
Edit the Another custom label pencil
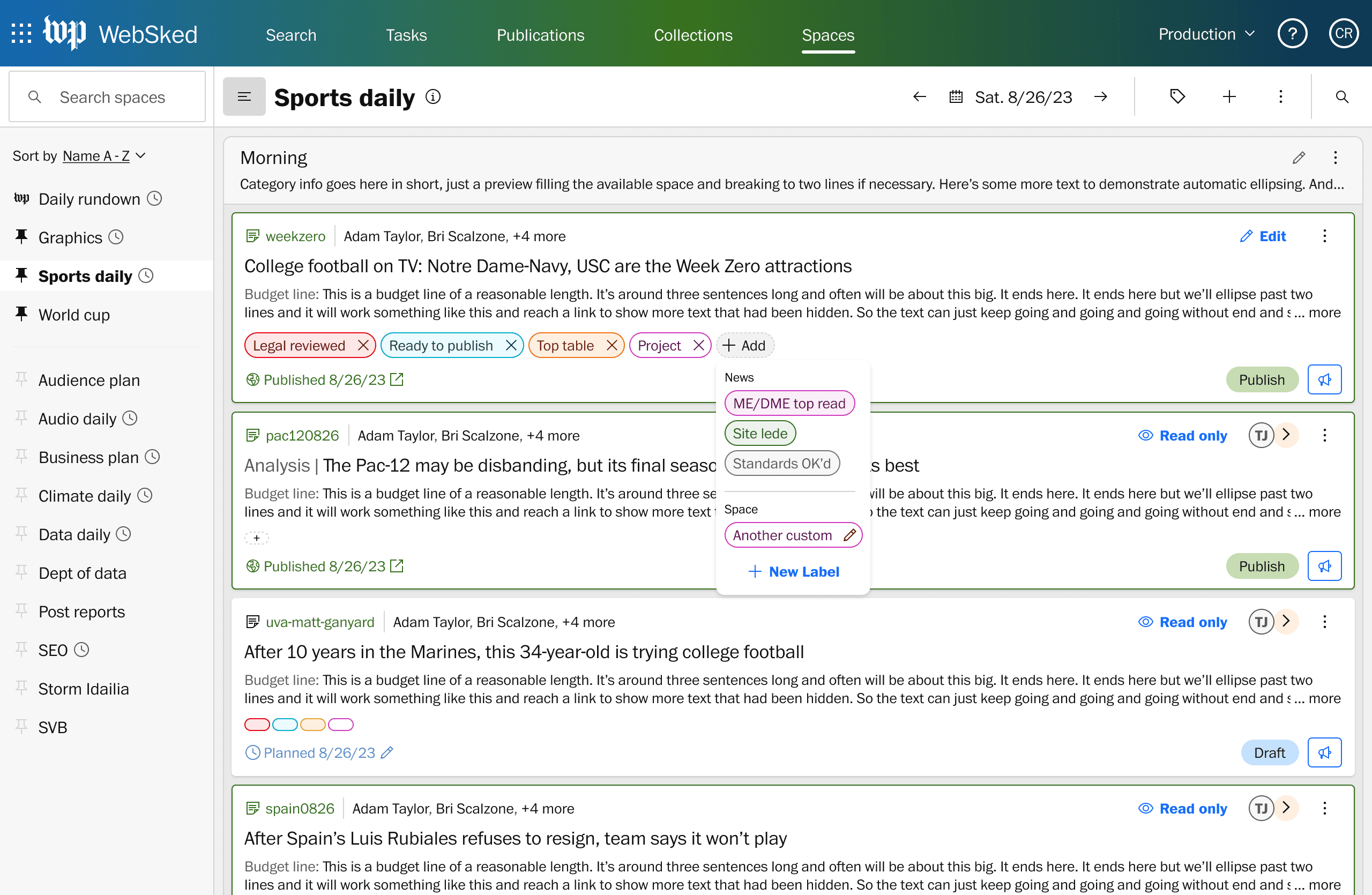[x=849, y=535]
